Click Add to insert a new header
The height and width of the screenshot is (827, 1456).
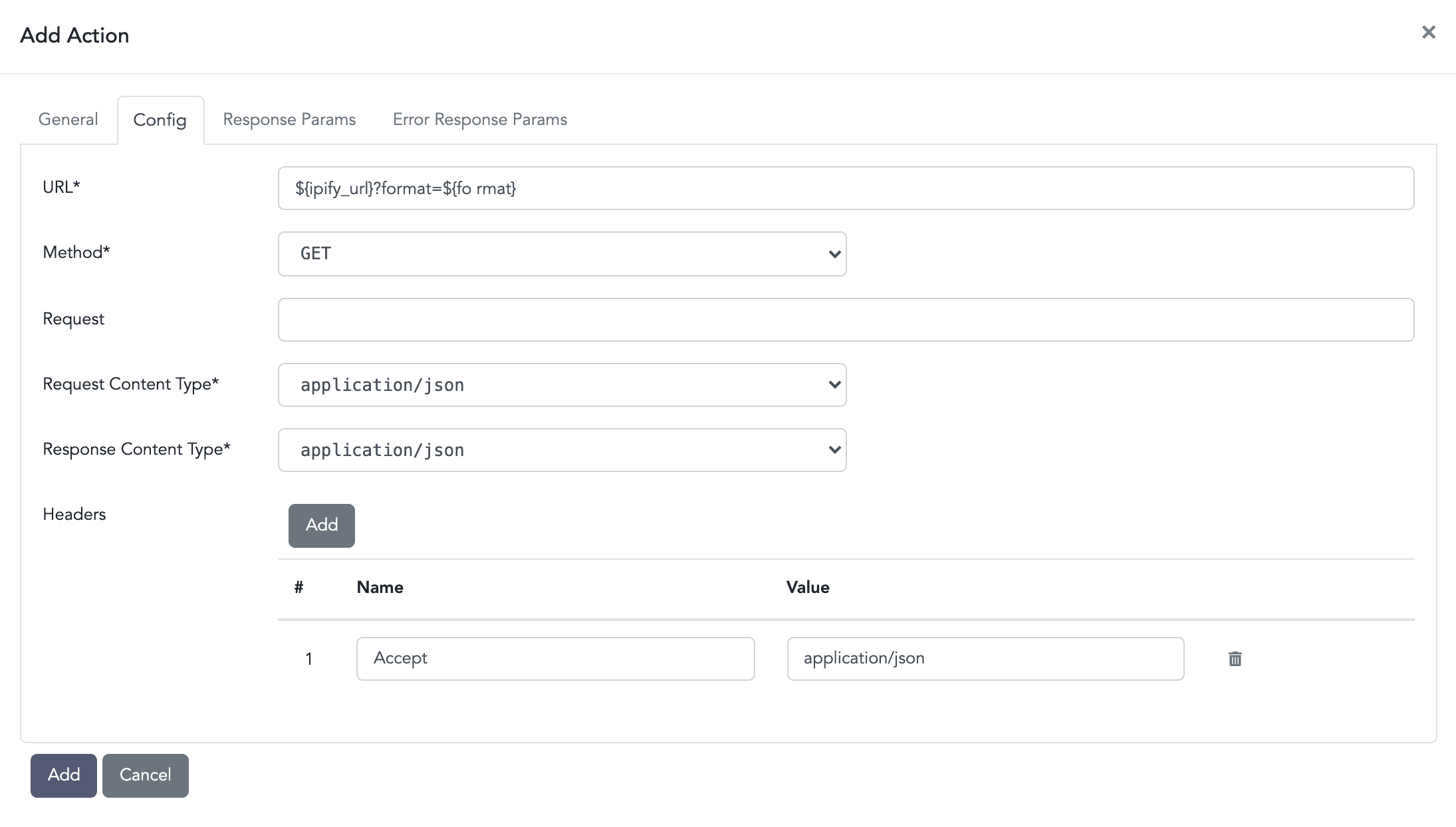321,525
